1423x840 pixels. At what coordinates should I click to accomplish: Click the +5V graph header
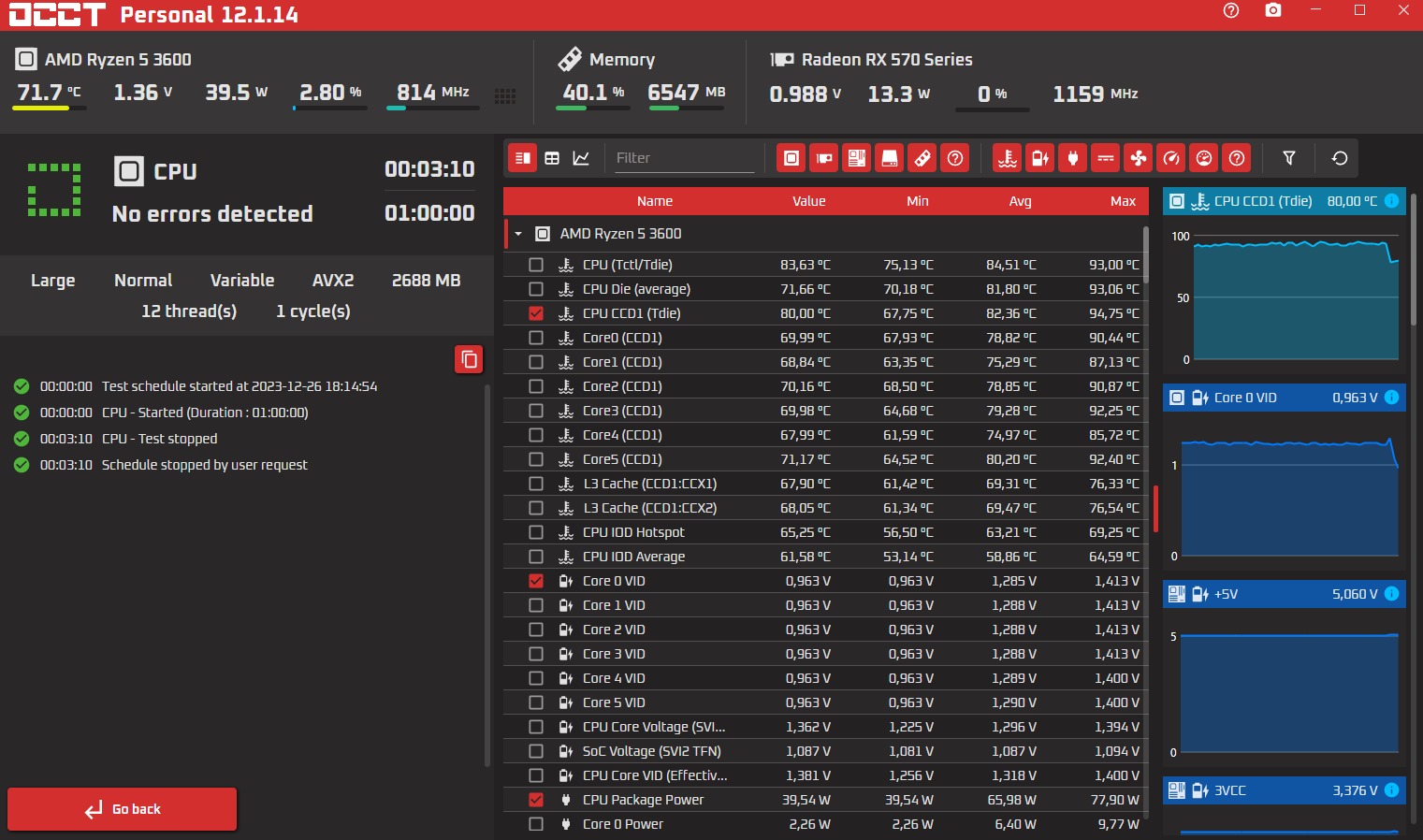point(1284,594)
